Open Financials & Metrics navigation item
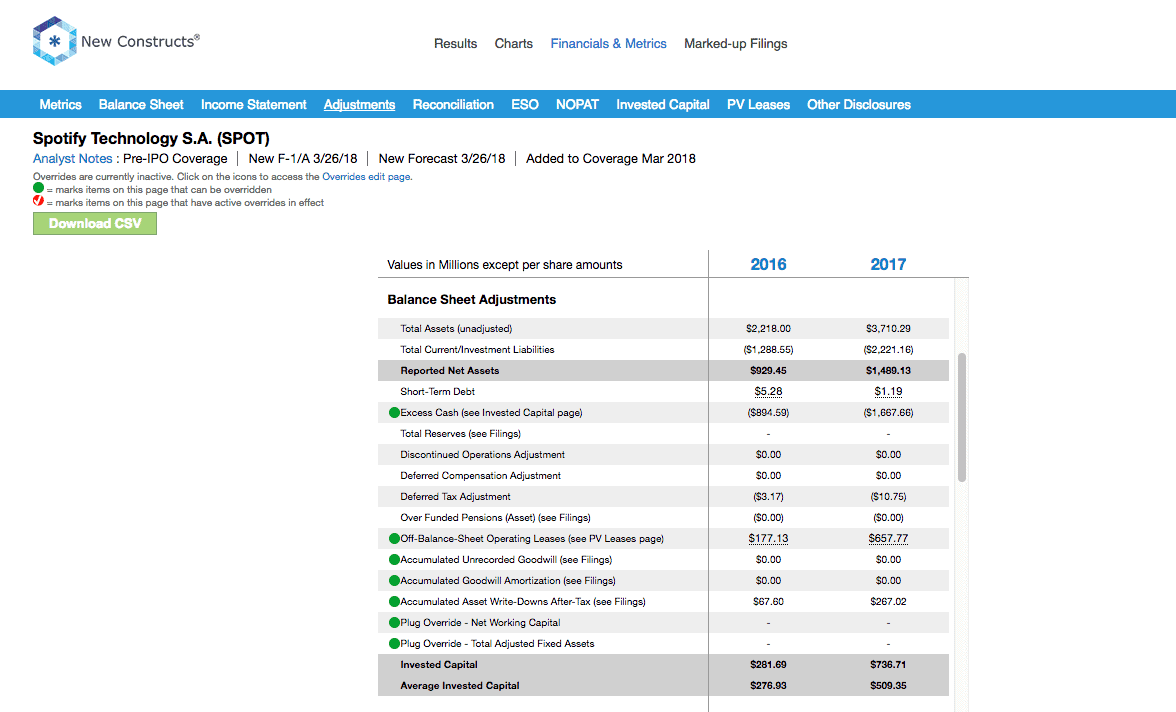 pos(608,44)
